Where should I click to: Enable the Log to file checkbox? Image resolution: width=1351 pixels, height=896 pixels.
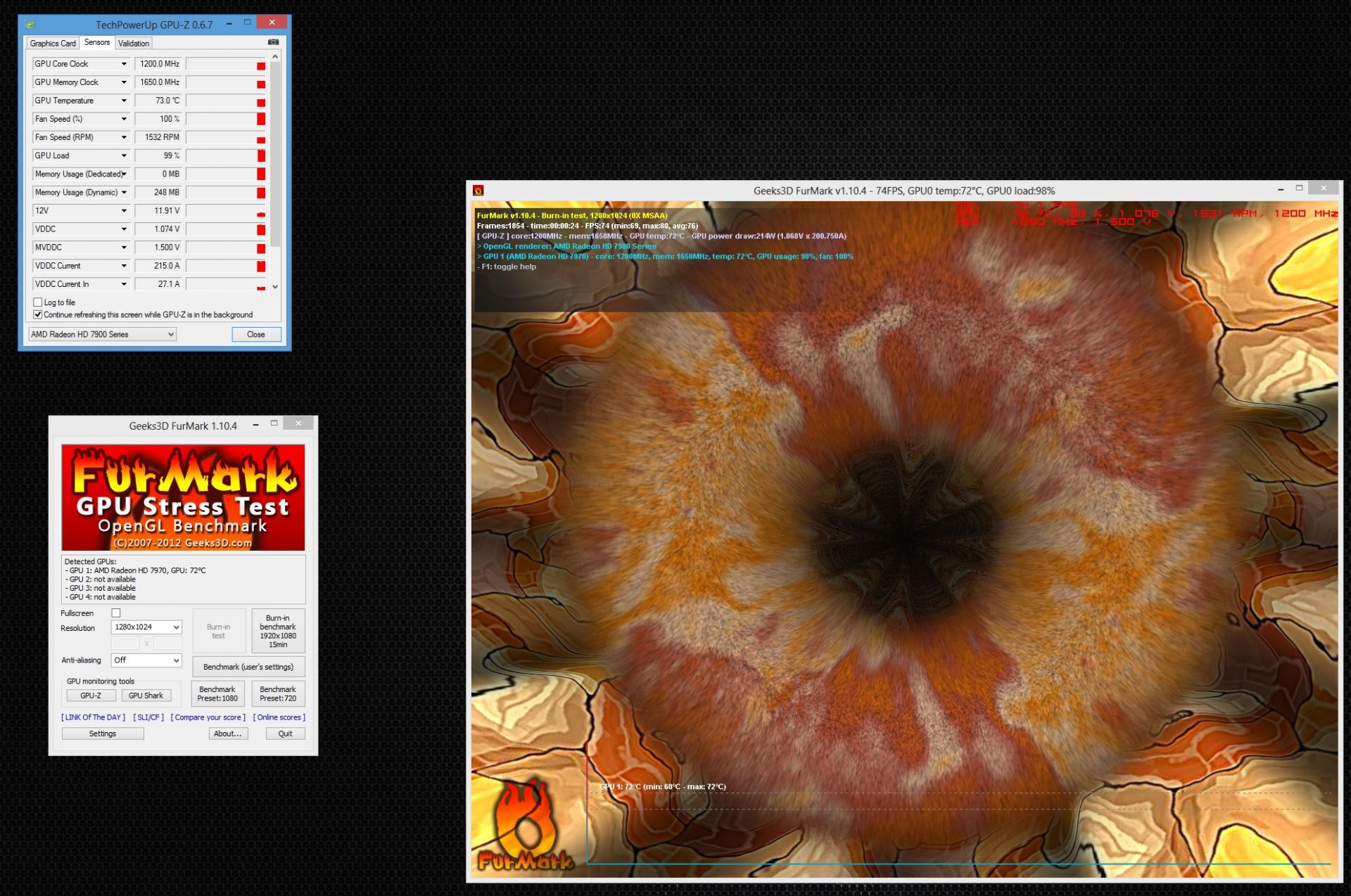point(38,302)
